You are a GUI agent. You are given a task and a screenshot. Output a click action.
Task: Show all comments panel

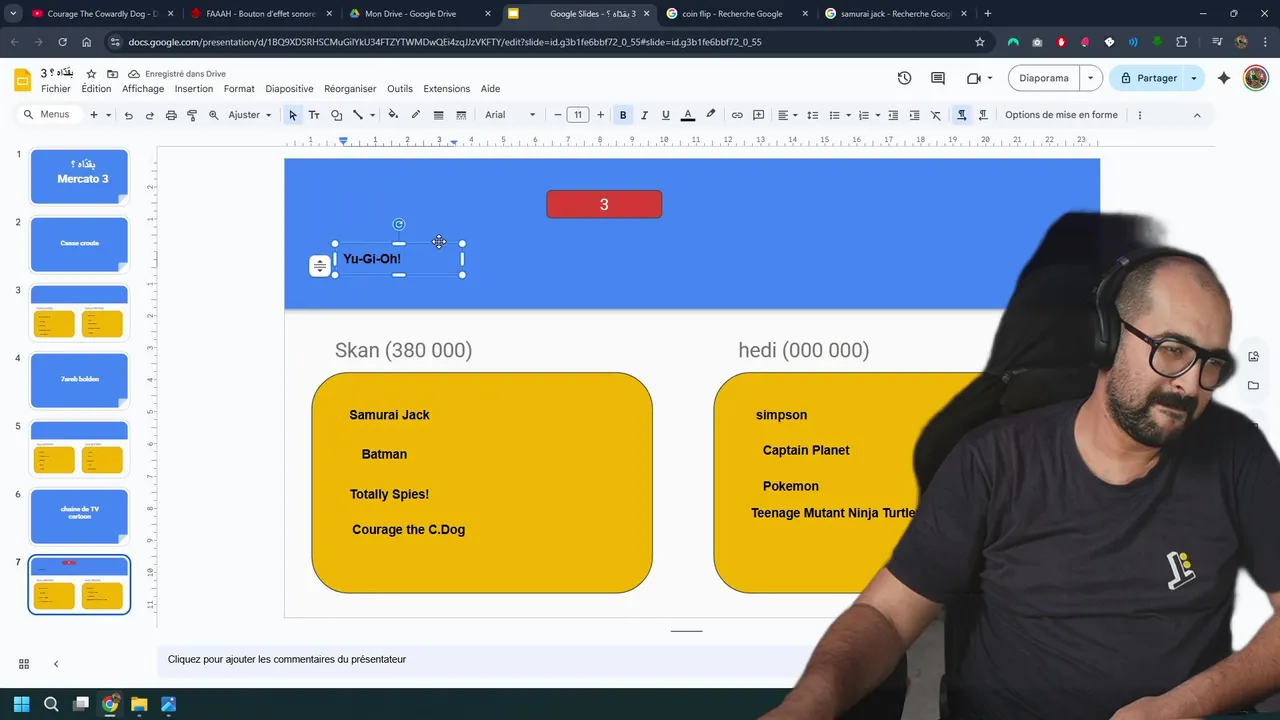[938, 78]
